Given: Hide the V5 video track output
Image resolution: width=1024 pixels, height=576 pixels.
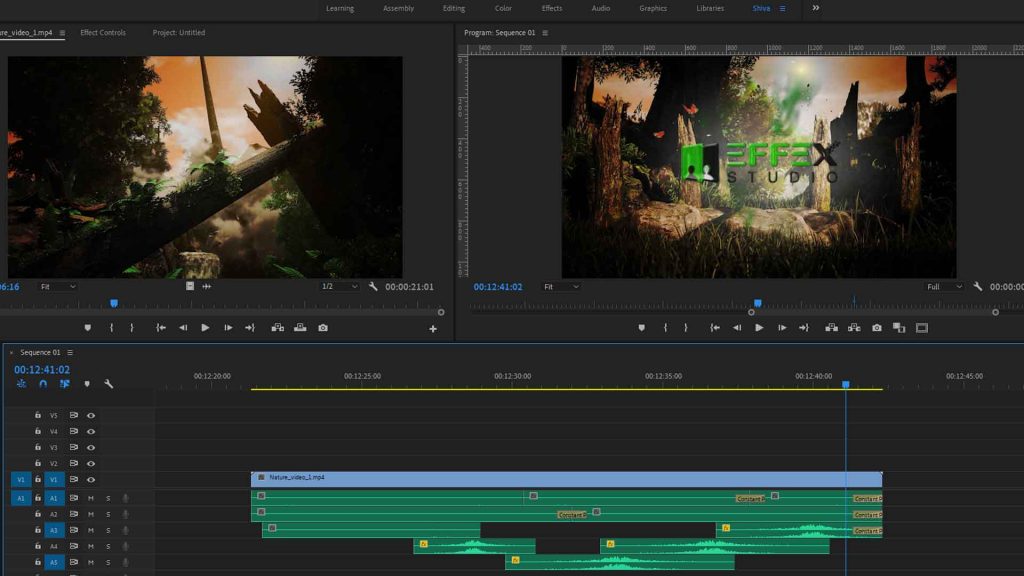Looking at the screenshot, I should pyautogui.click(x=91, y=415).
